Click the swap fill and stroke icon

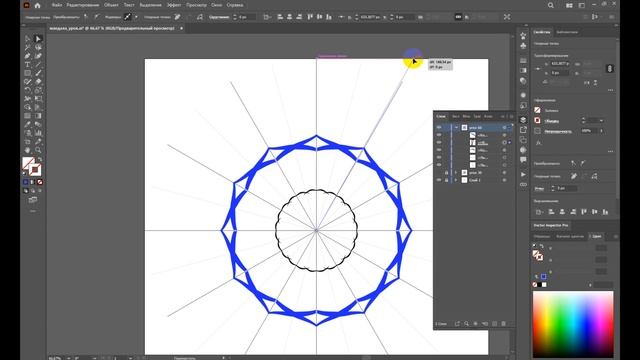point(40,160)
